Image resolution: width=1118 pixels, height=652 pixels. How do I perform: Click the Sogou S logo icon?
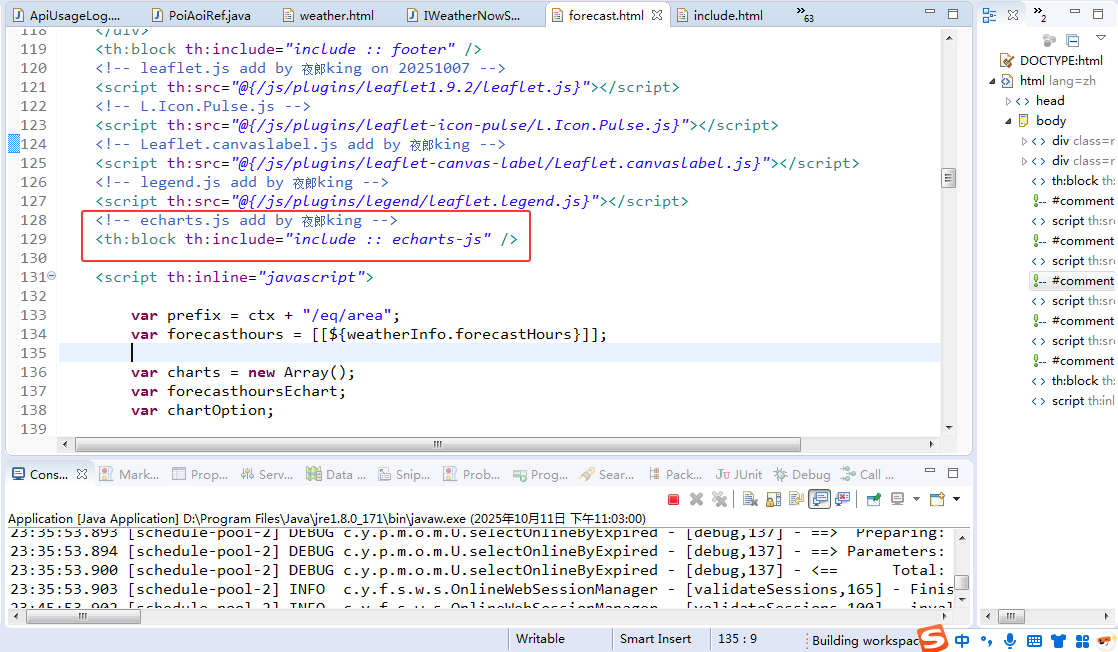tap(933, 638)
